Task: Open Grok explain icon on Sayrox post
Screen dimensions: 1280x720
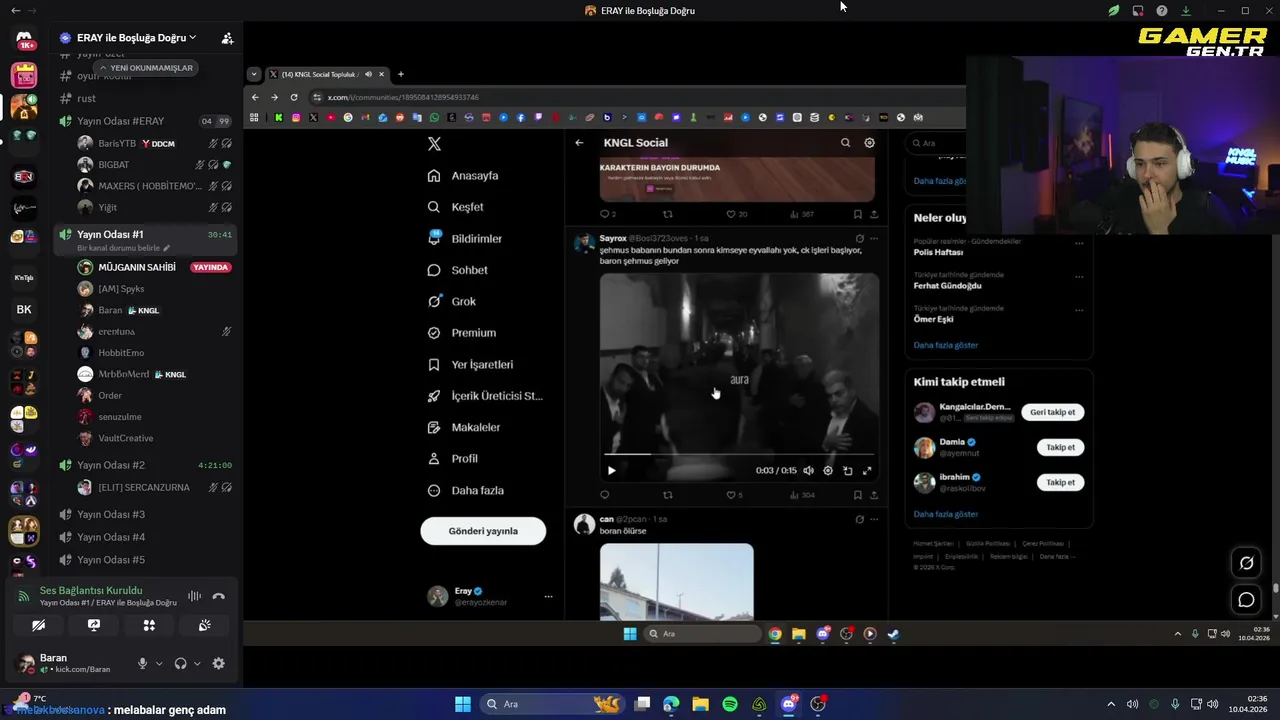Action: point(859,239)
